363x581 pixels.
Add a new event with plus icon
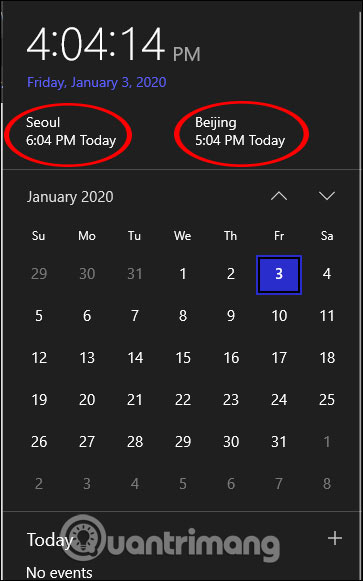point(335,538)
